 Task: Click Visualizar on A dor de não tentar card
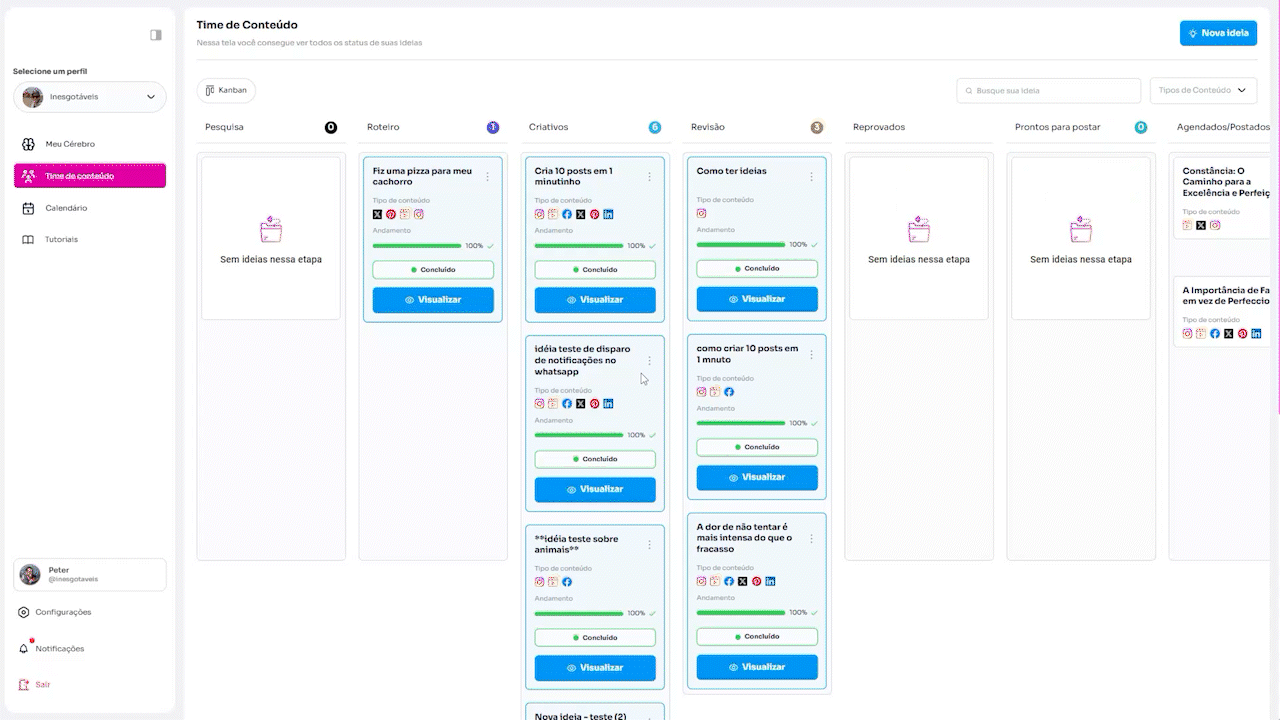(757, 667)
